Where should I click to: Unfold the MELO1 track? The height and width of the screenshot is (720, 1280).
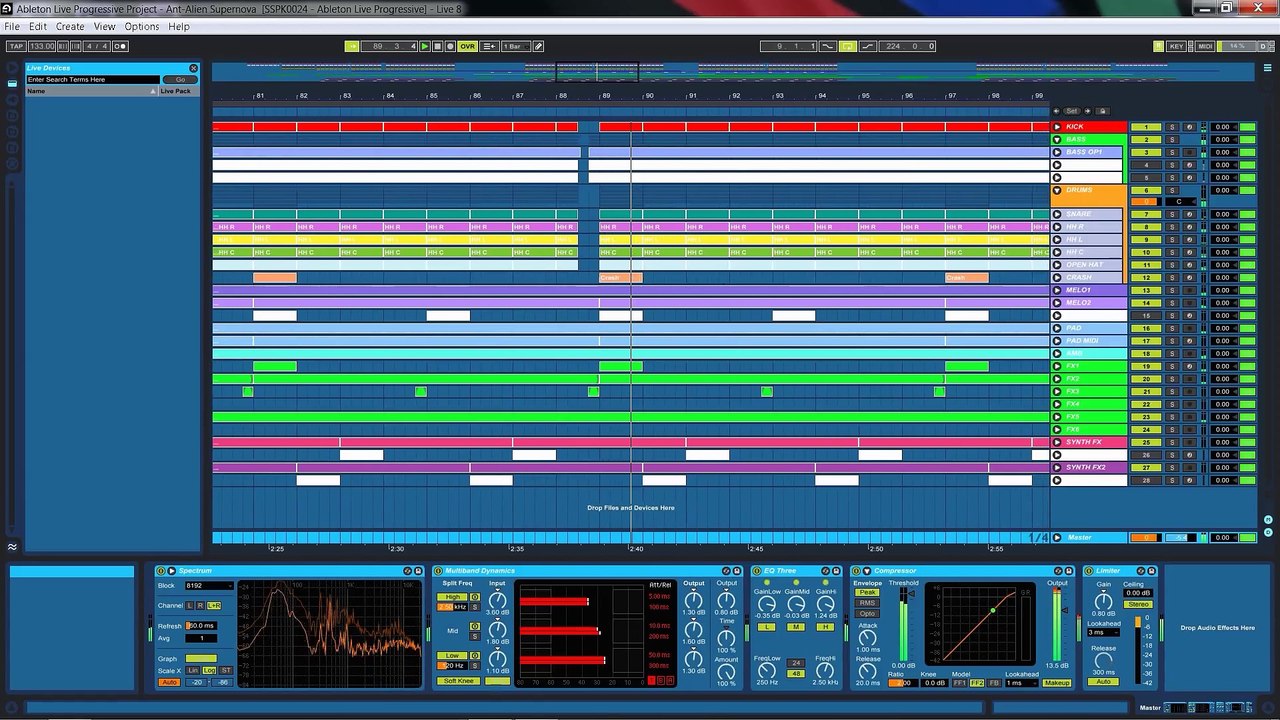[1057, 290]
